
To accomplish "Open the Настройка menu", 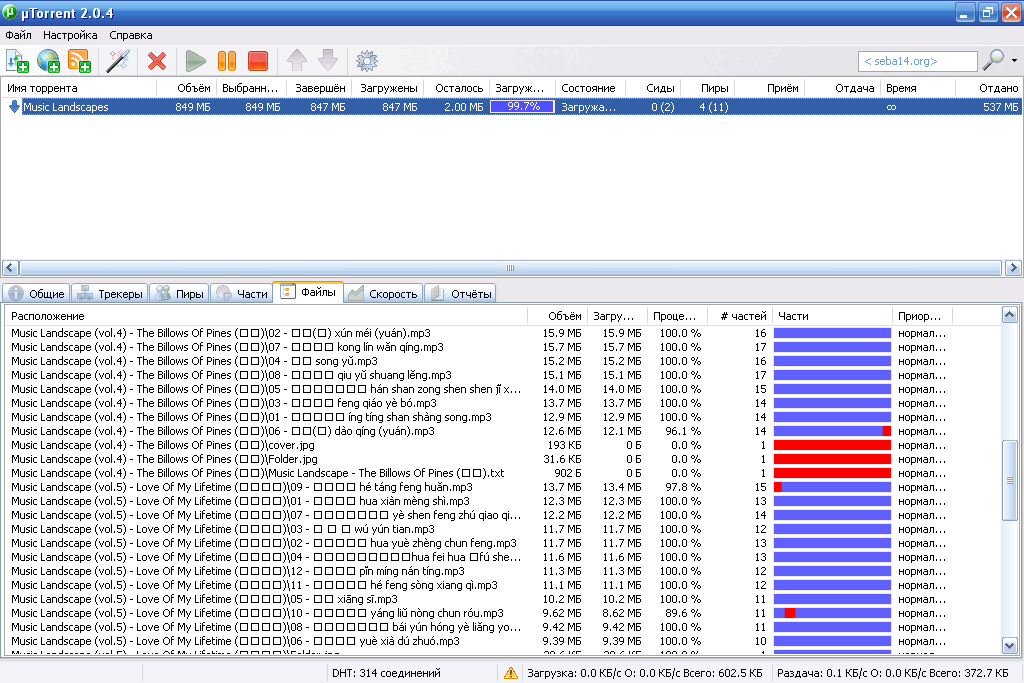I will (70, 35).
